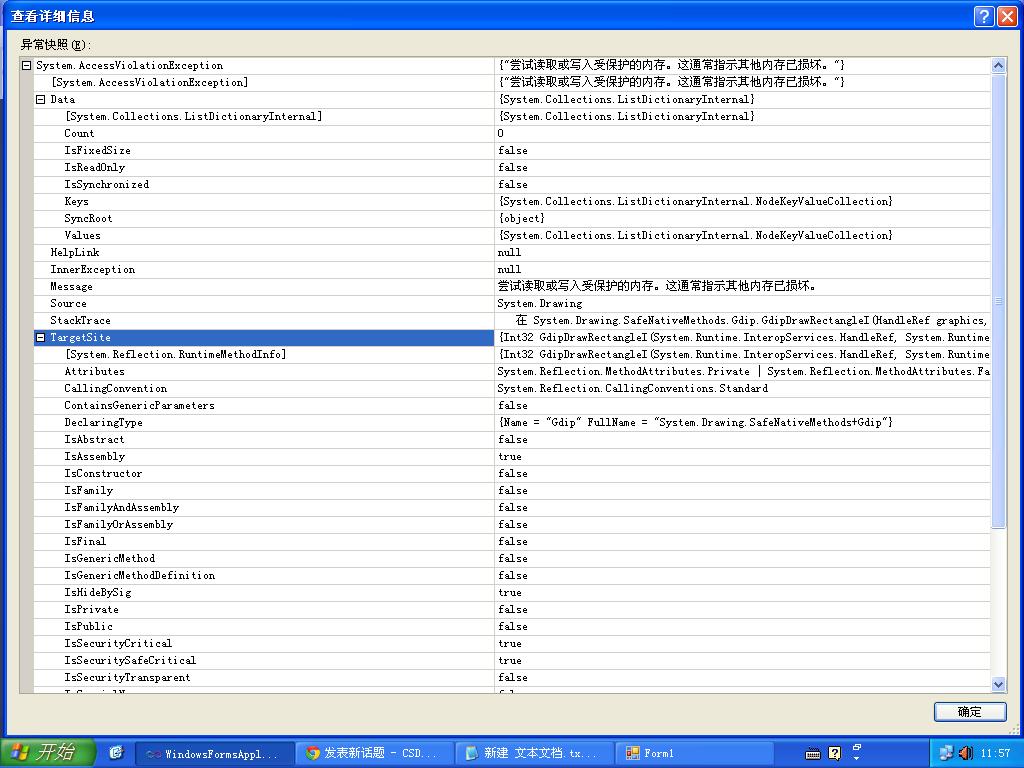Select the HelpLink row

pos(512,252)
